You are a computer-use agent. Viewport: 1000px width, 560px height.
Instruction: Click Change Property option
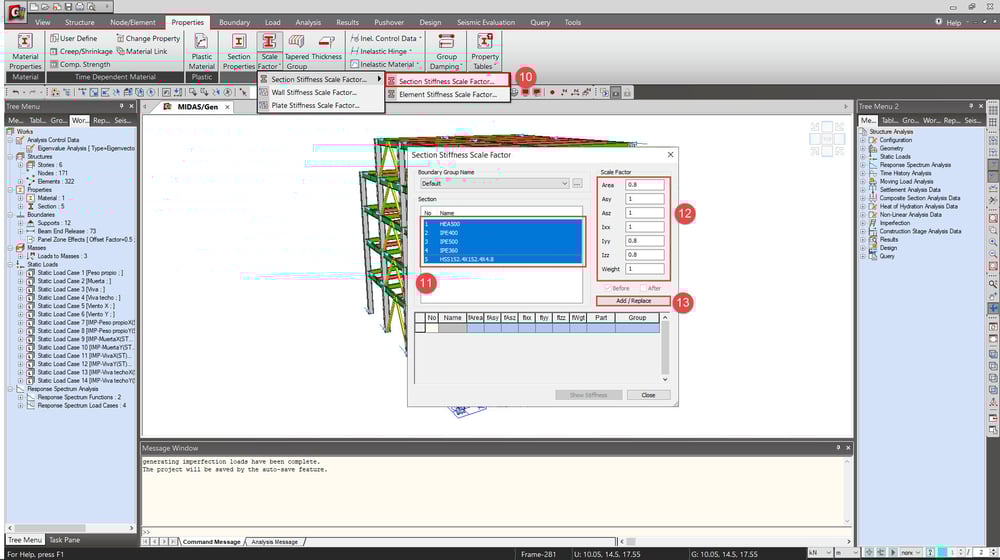pyautogui.click(x=148, y=38)
